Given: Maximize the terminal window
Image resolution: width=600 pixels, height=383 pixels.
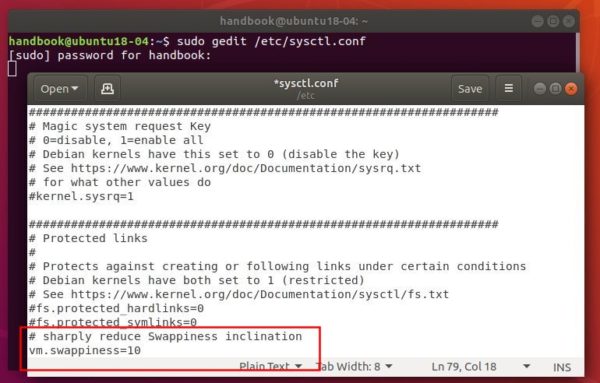Looking at the screenshot, I should 553,21.
